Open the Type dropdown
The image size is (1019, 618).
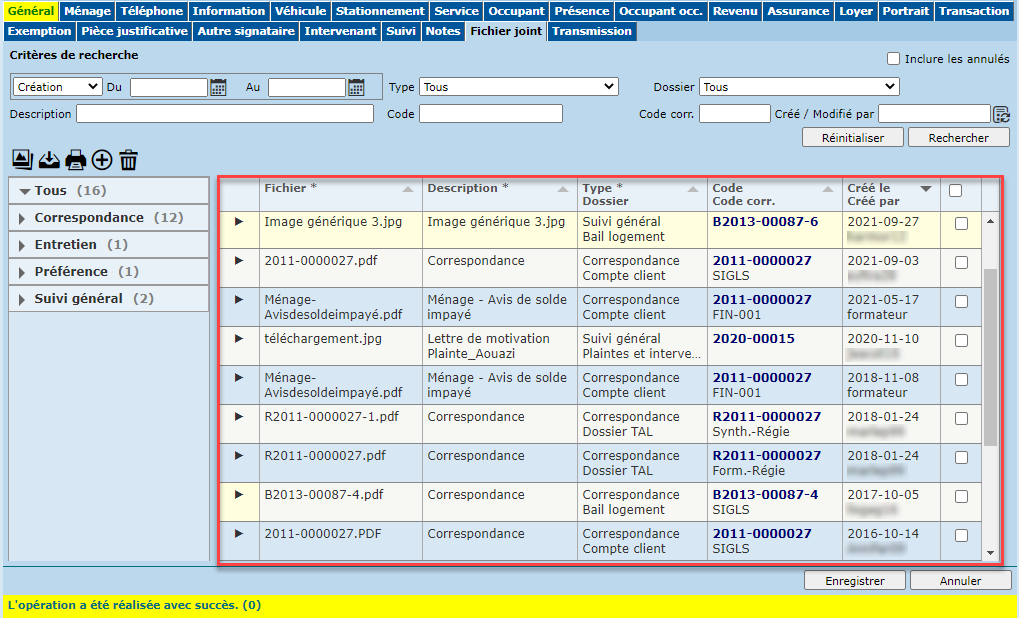coord(518,88)
